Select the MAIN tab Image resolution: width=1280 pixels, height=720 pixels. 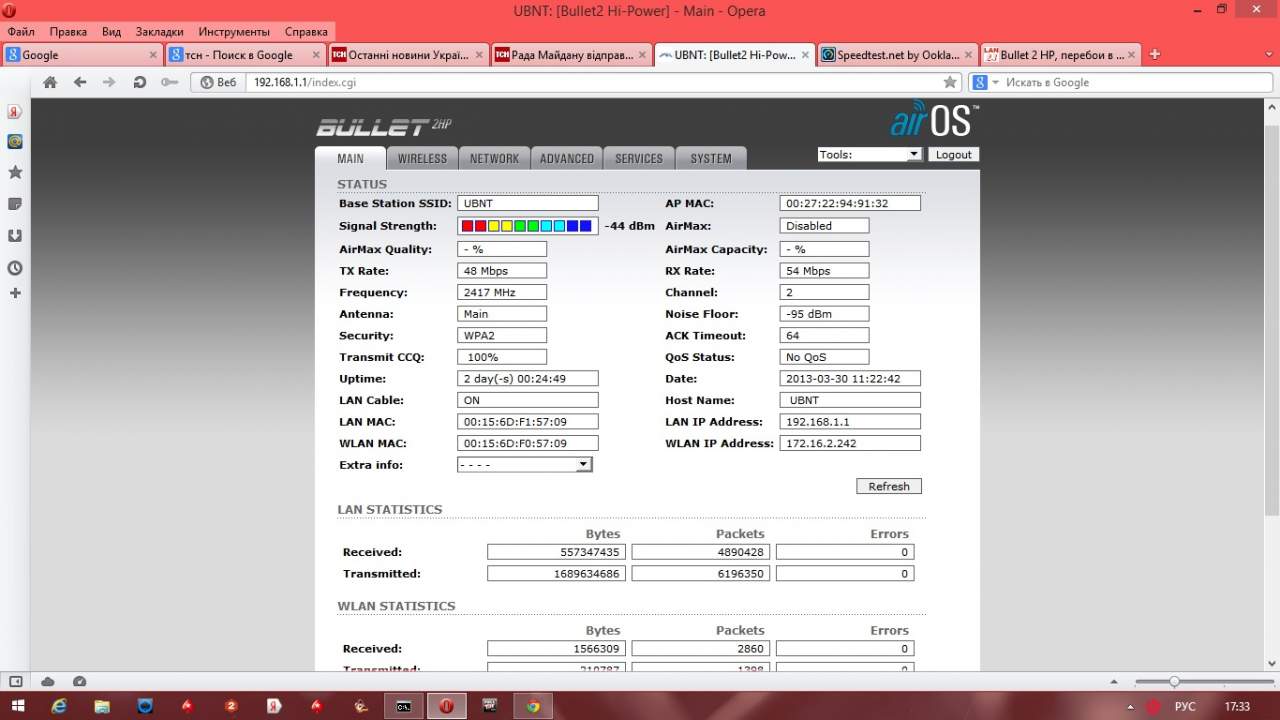click(x=350, y=158)
